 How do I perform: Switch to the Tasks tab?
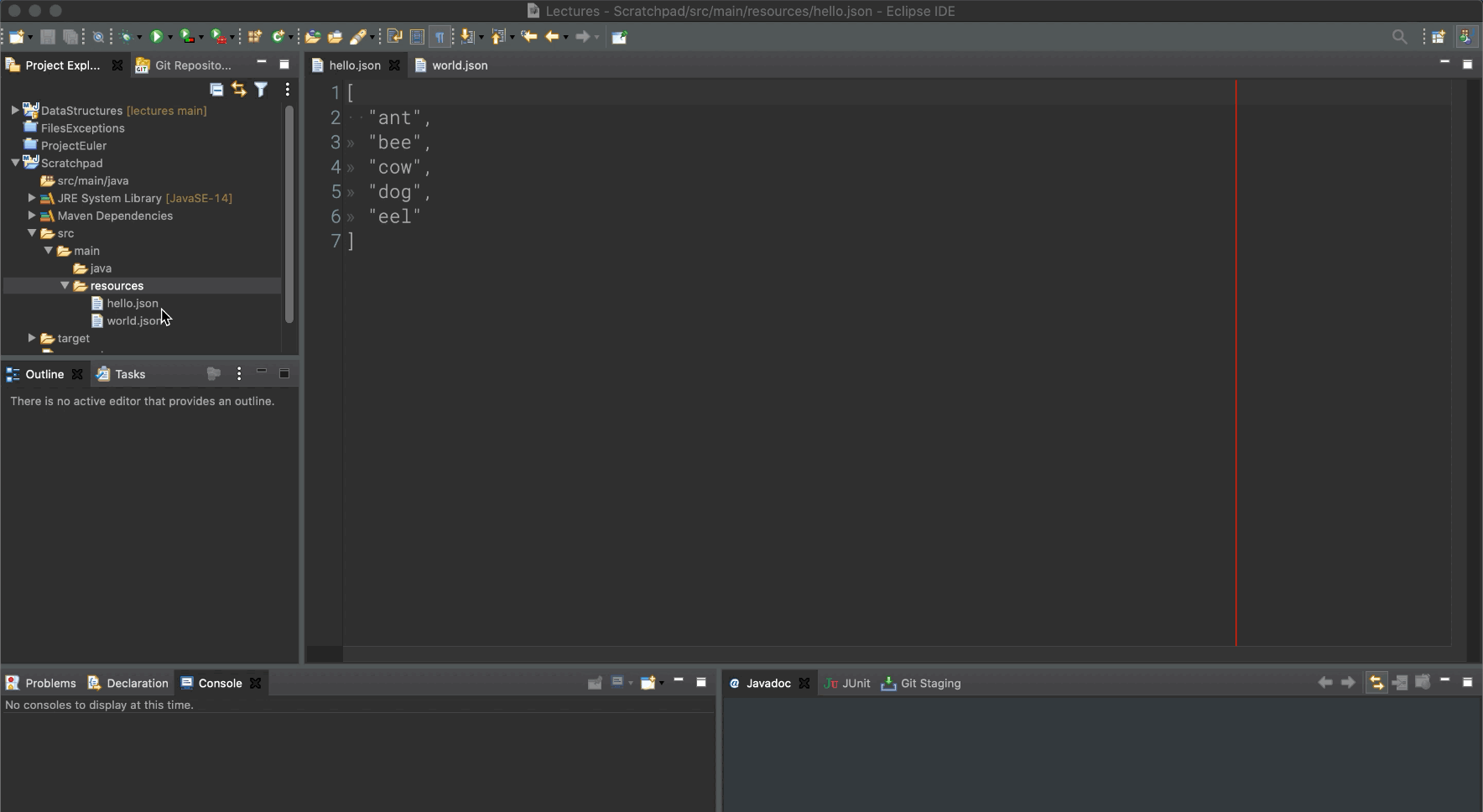pyautogui.click(x=121, y=374)
